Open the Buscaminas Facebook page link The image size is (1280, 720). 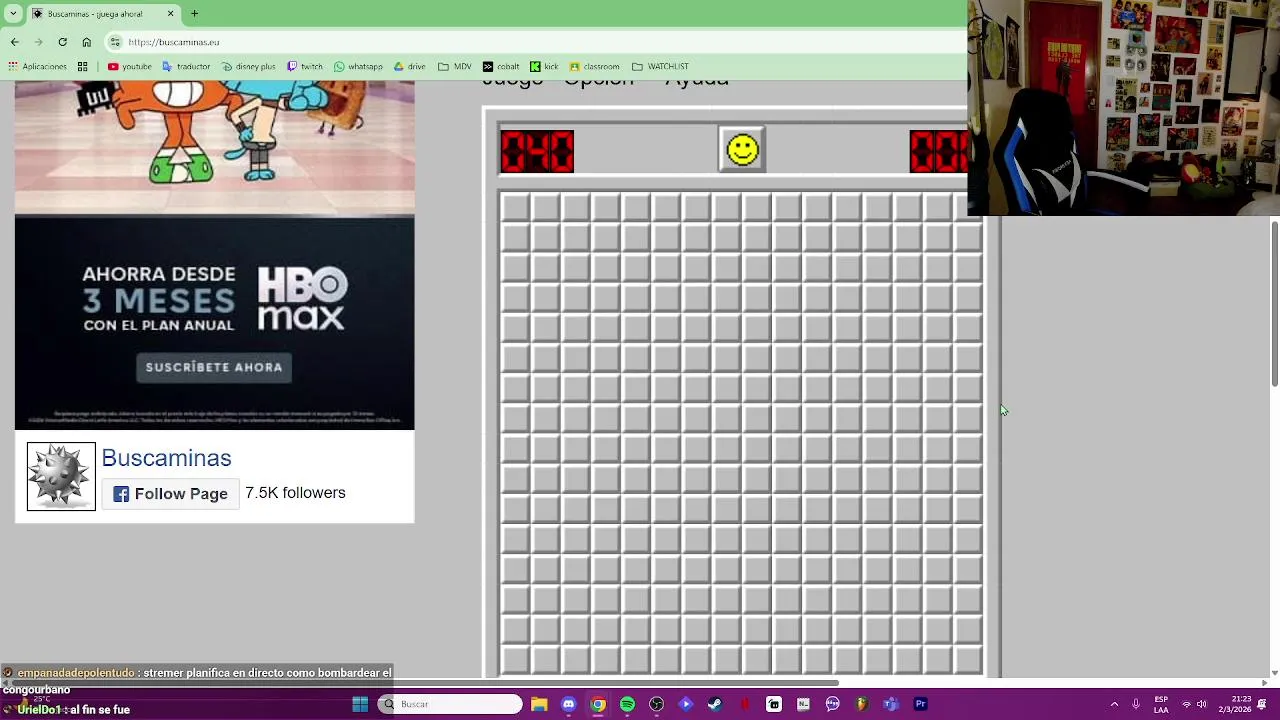coord(166,458)
